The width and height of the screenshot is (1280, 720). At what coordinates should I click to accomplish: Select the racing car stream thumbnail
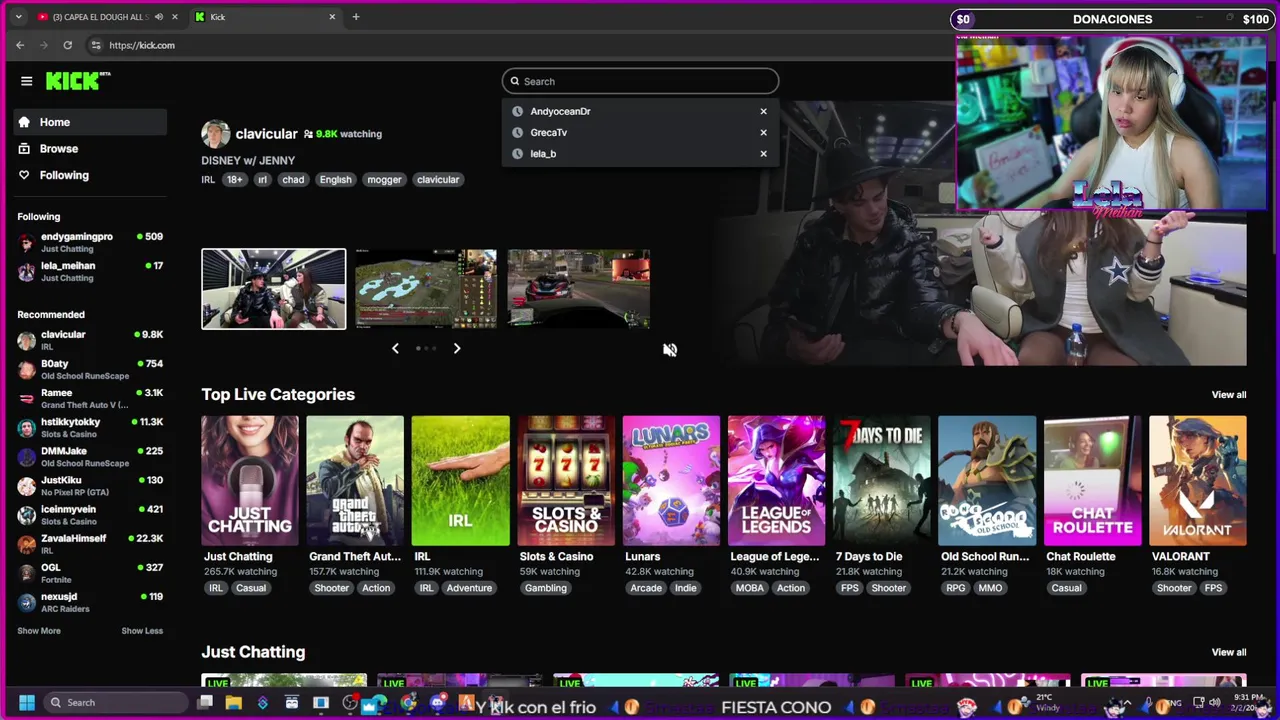pyautogui.click(x=579, y=289)
